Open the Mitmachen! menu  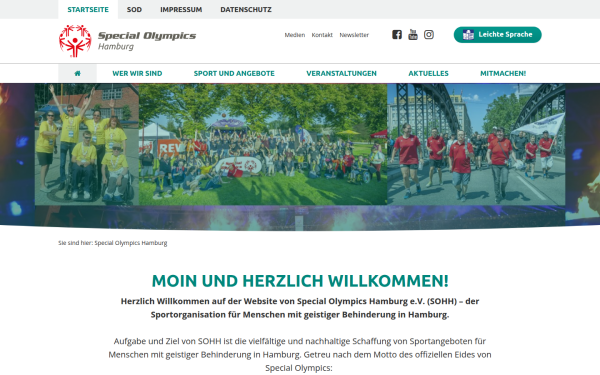(503, 73)
